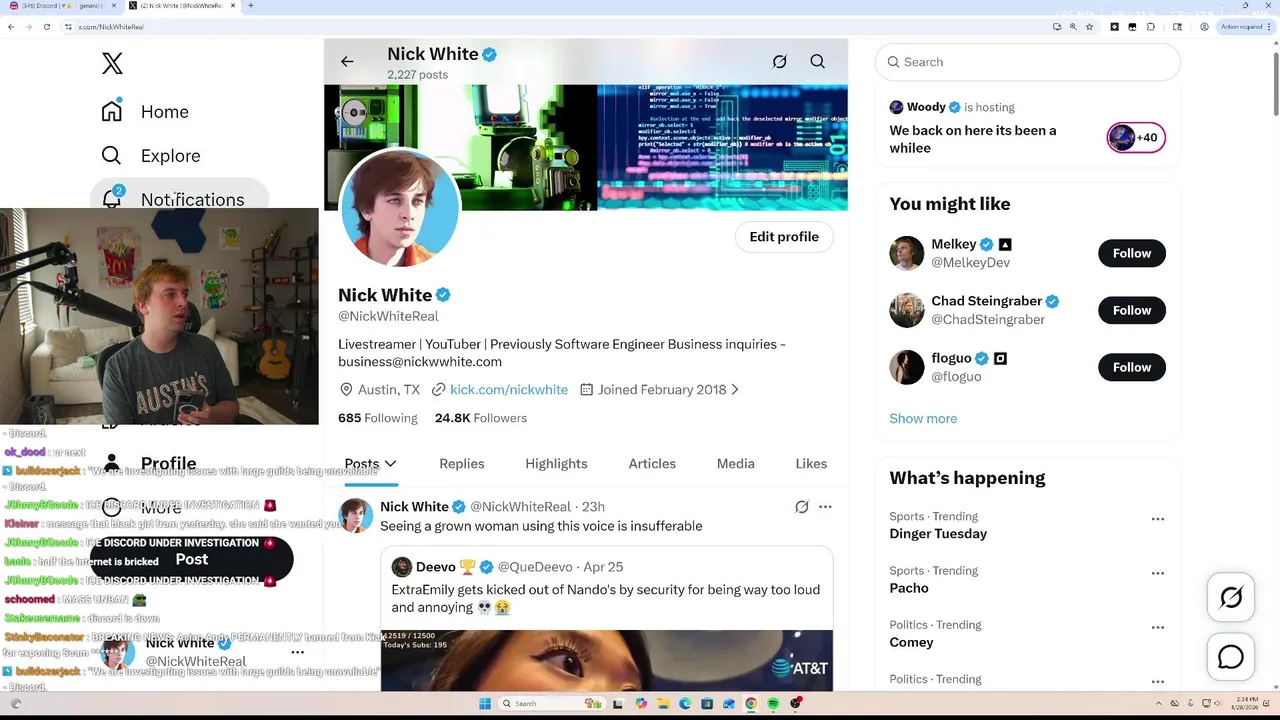This screenshot has height=720, width=1280.
Task: Open Chrome icon on the taskbar
Action: (751, 703)
